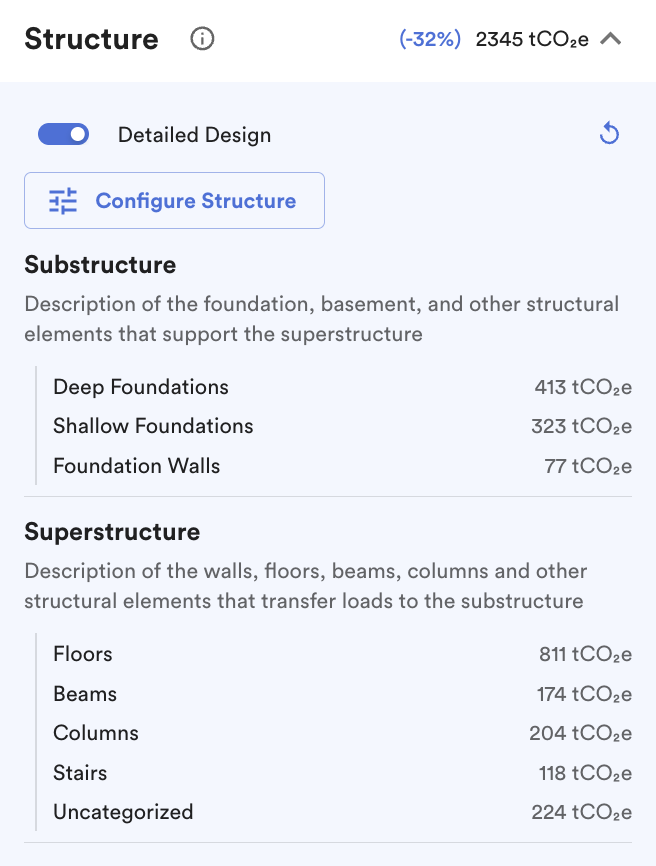Click the info icon next to Structure
656x866 pixels.
pos(202,40)
